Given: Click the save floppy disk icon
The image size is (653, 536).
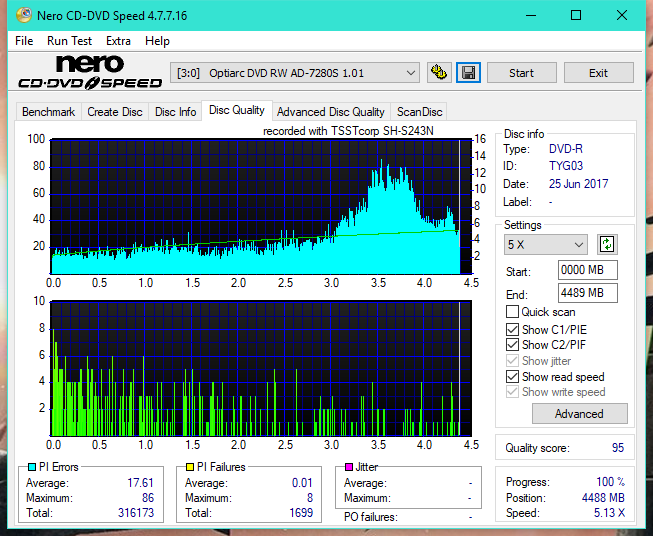Looking at the screenshot, I should pyautogui.click(x=469, y=73).
